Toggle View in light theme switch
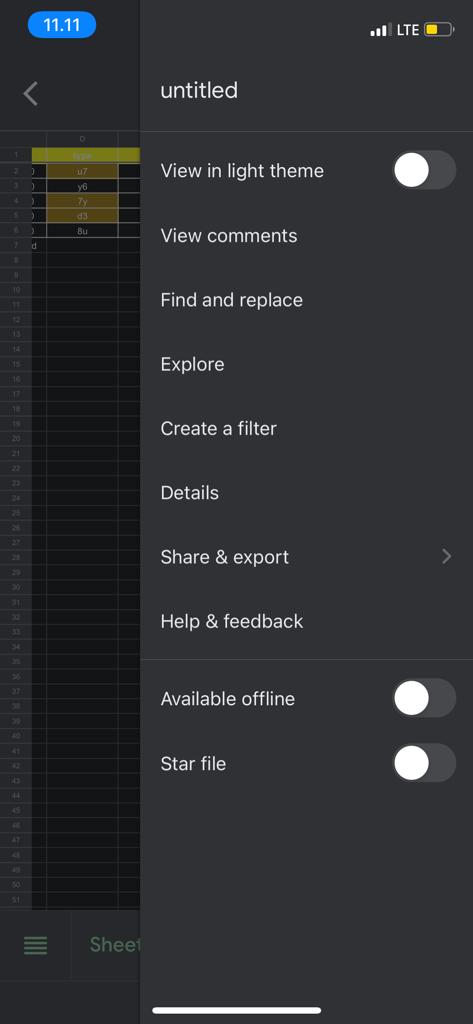Viewport: 473px width, 1024px height. [424, 170]
